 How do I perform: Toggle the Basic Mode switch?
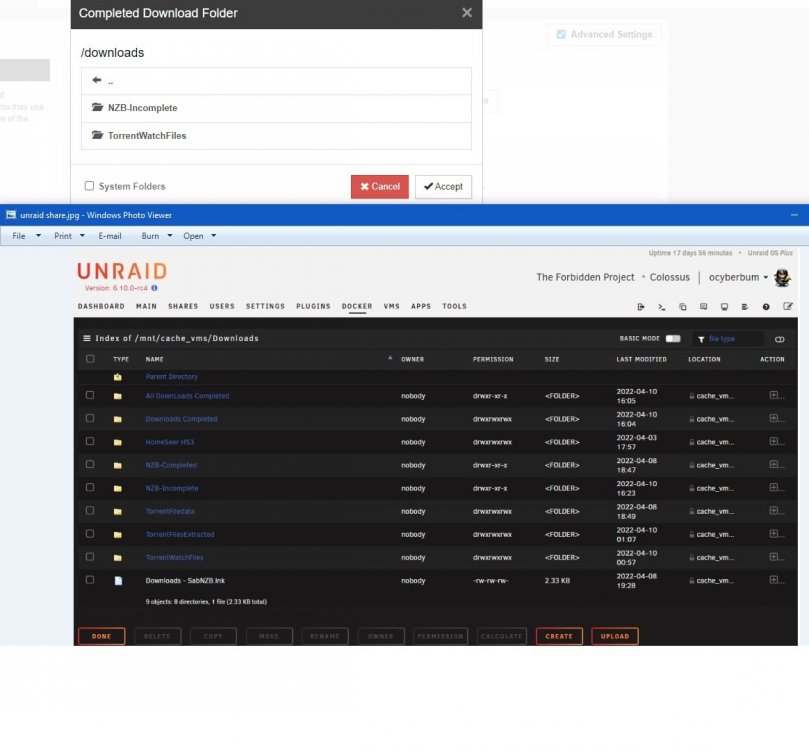(673, 338)
